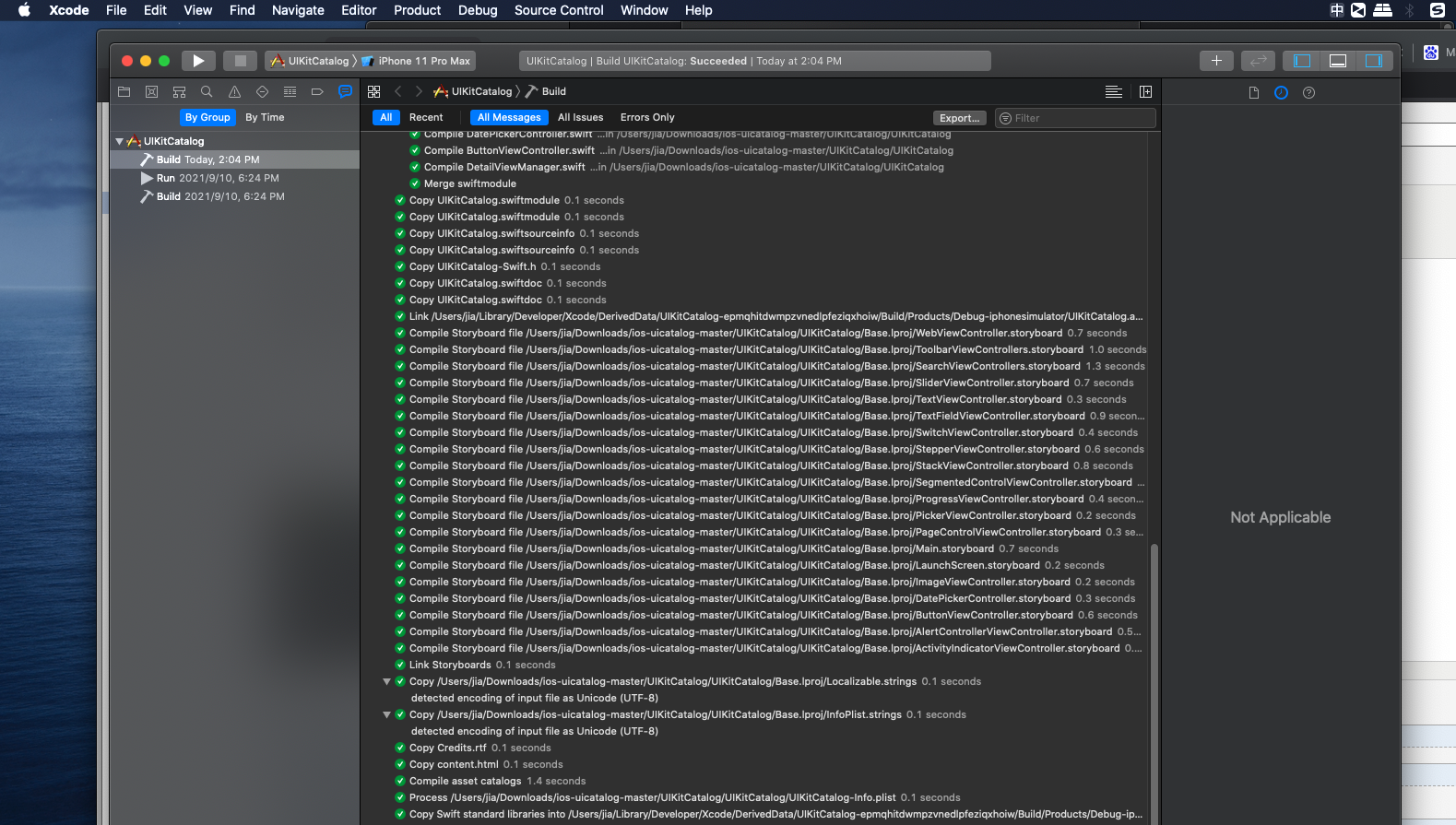The height and width of the screenshot is (825, 1456).
Task: Show the File inspector
Action: 1253,92
